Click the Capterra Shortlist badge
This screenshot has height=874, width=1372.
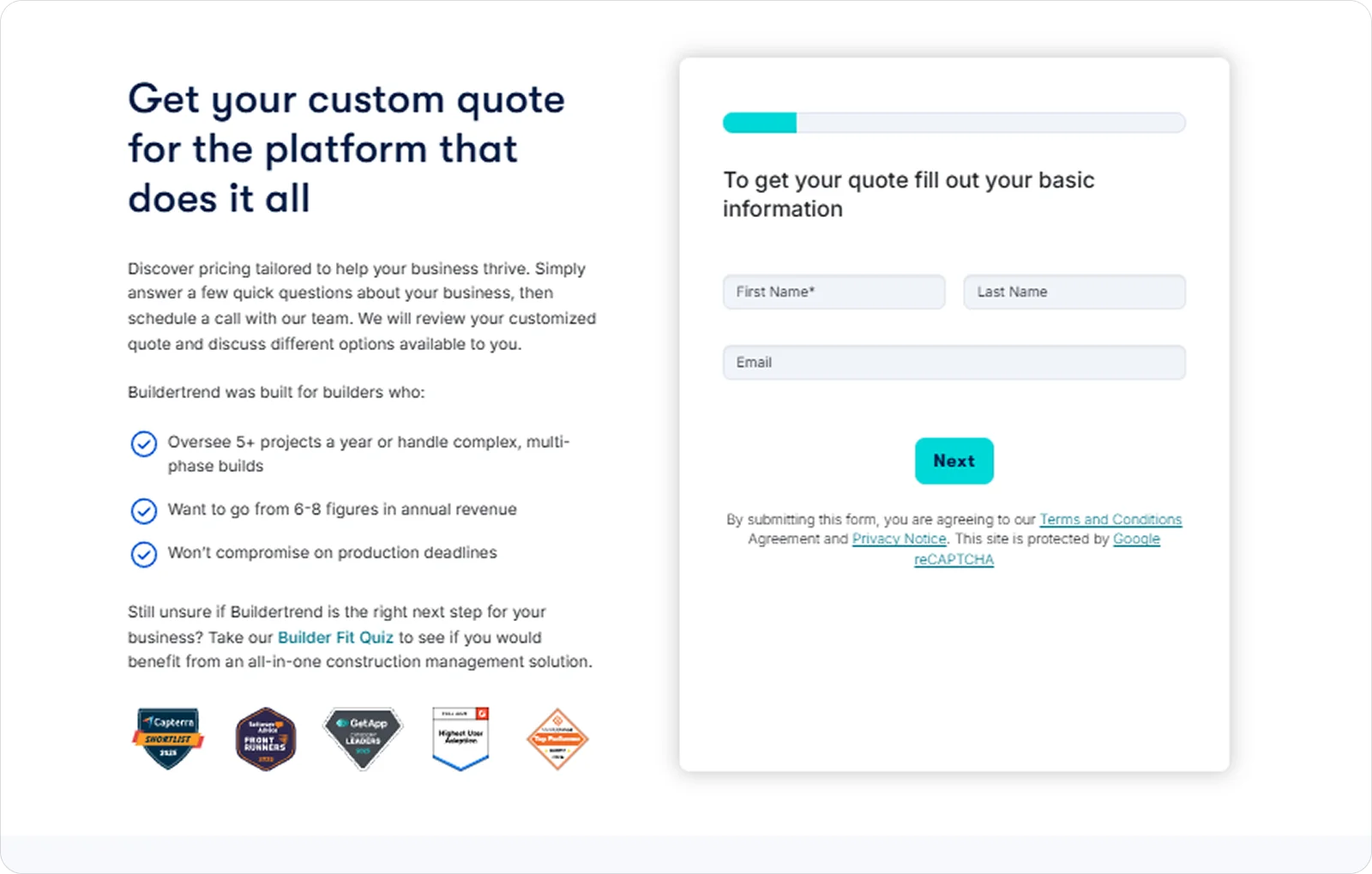coord(168,738)
